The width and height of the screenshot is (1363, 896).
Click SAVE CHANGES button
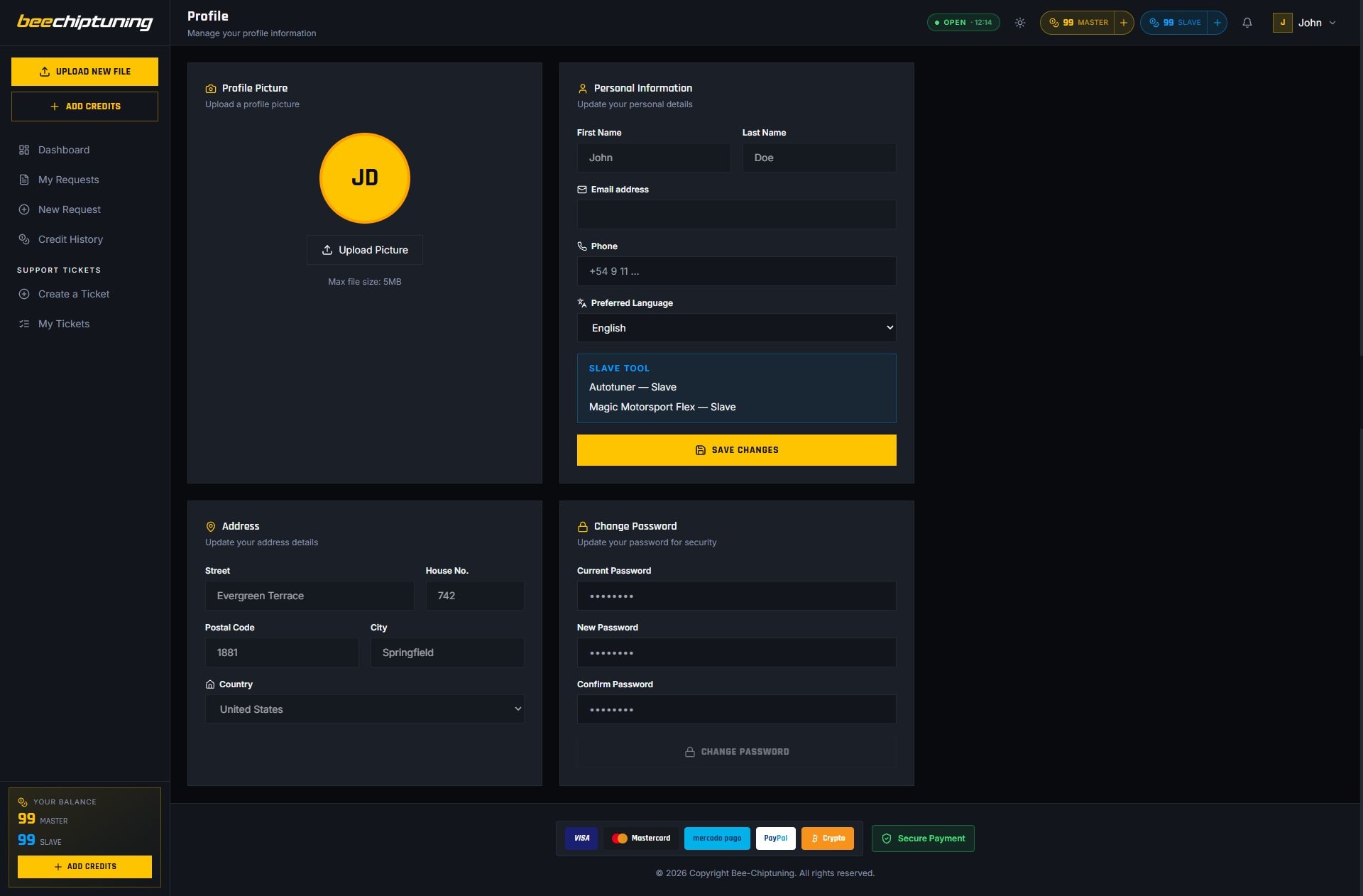pyautogui.click(x=737, y=450)
